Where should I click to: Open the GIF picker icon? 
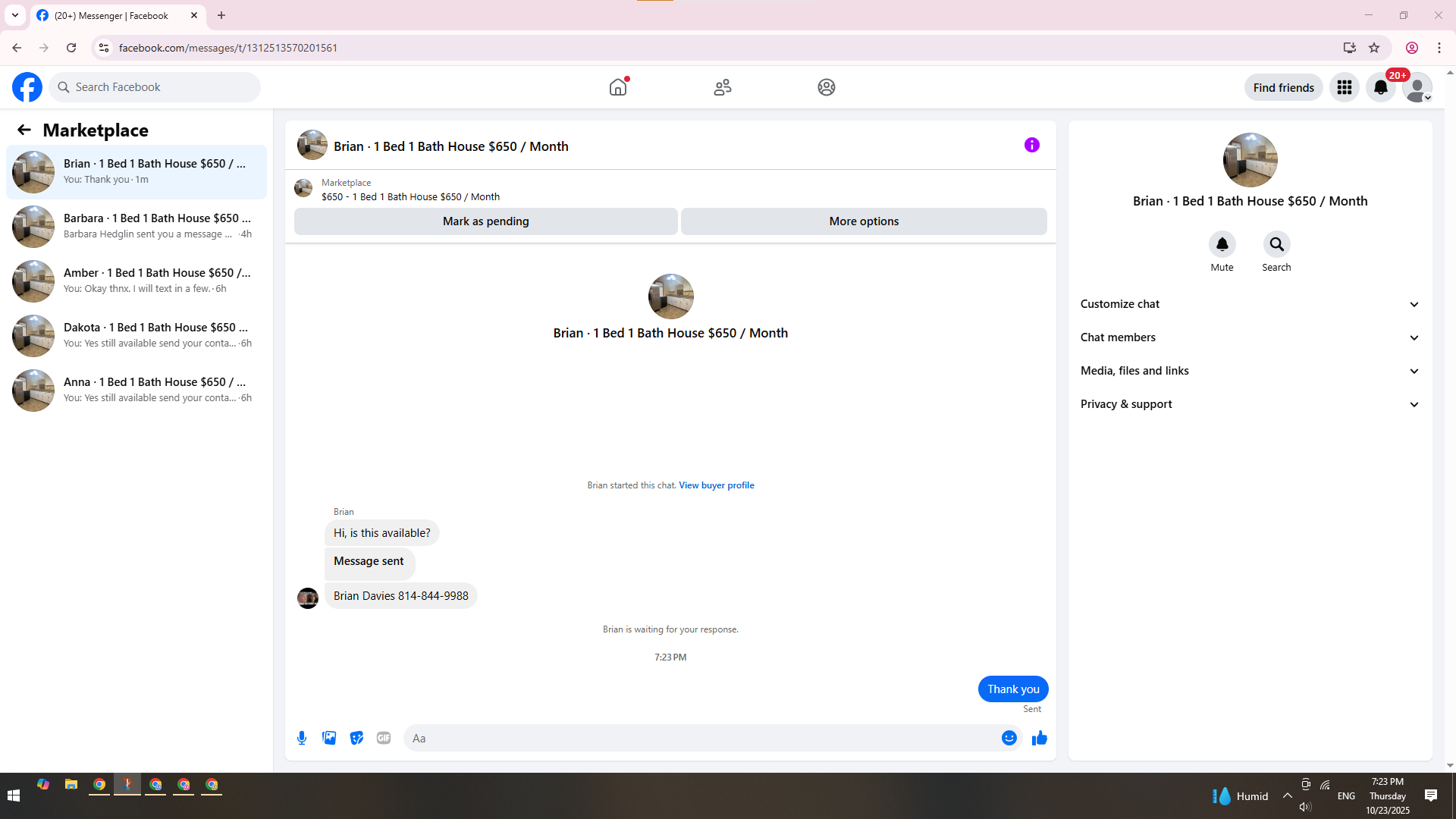[384, 738]
